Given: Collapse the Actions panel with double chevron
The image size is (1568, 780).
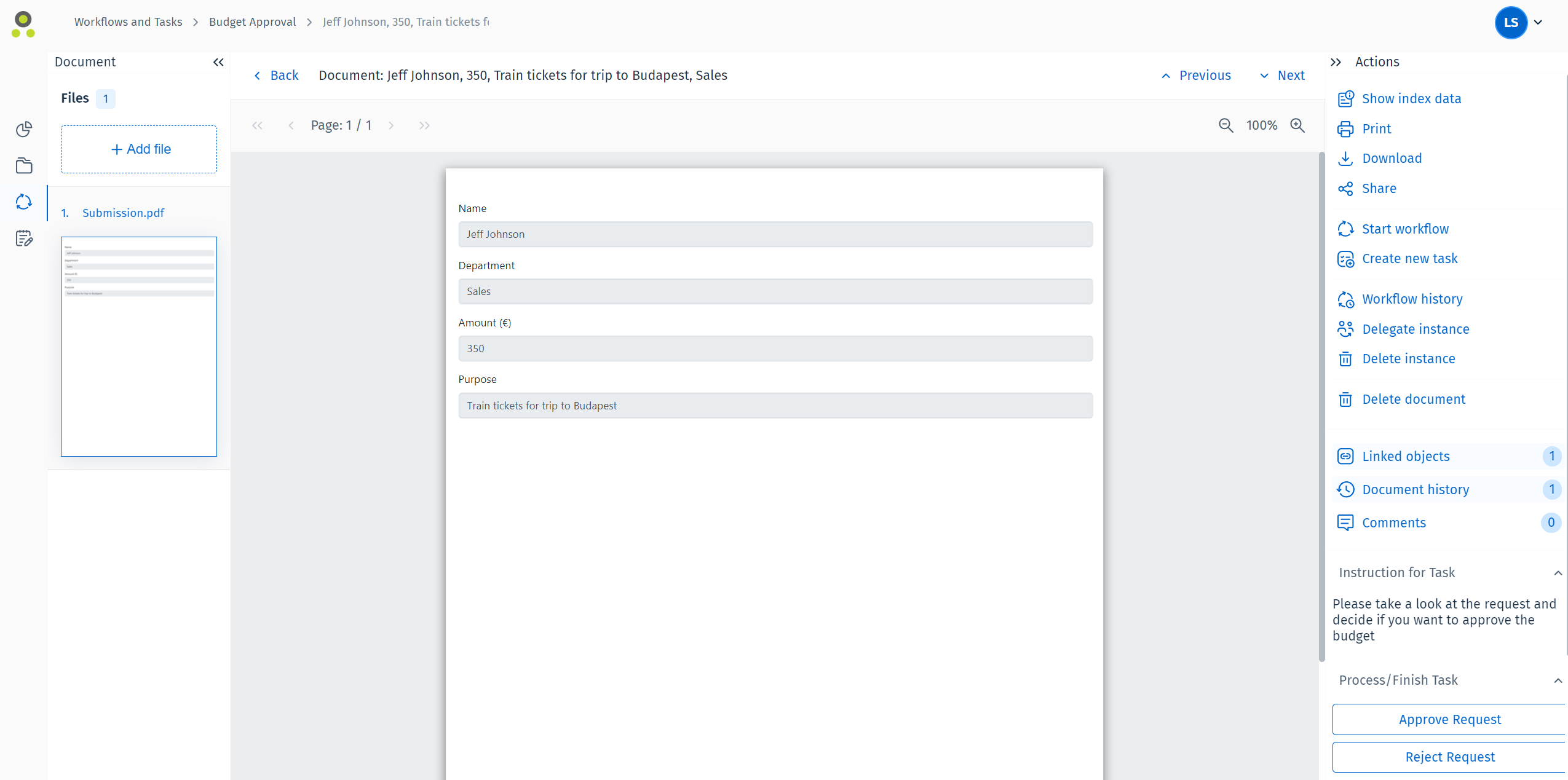Looking at the screenshot, I should pos(1336,61).
